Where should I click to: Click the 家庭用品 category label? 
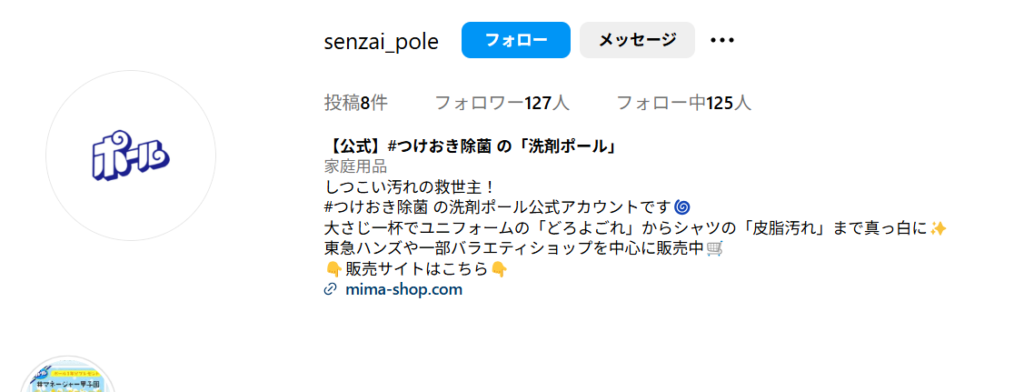(356, 167)
